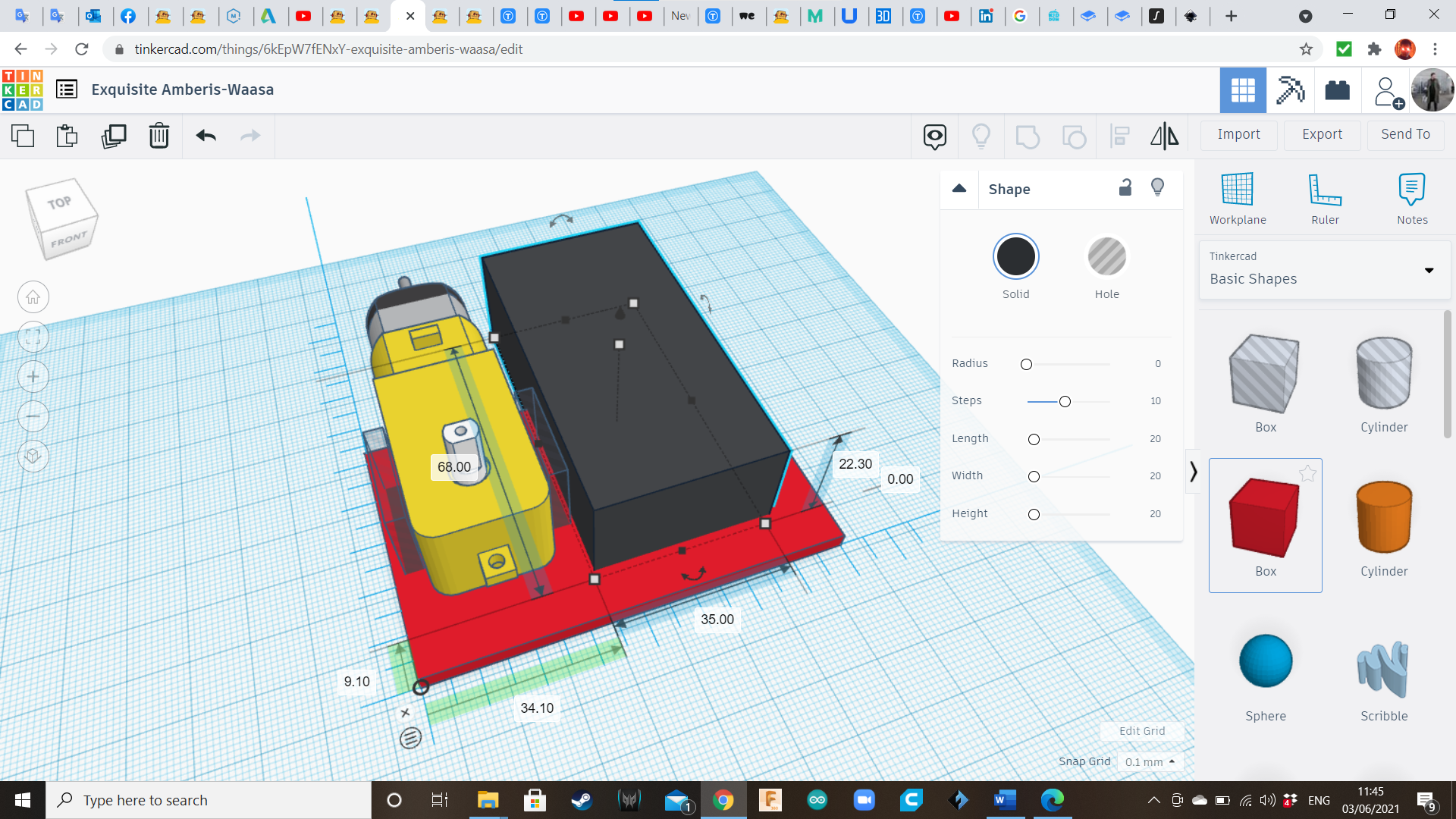Toggle shape visibility with the lightbulb icon

pyautogui.click(x=1157, y=187)
